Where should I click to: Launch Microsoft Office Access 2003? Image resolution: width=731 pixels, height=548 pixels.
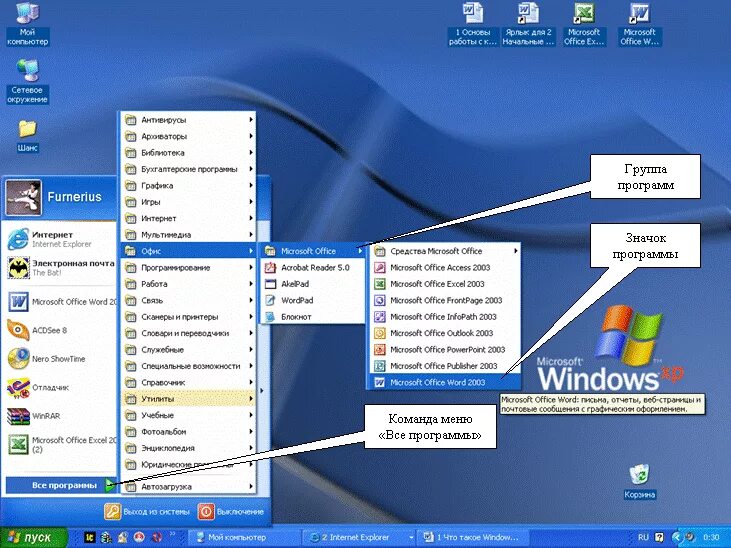coord(445,267)
